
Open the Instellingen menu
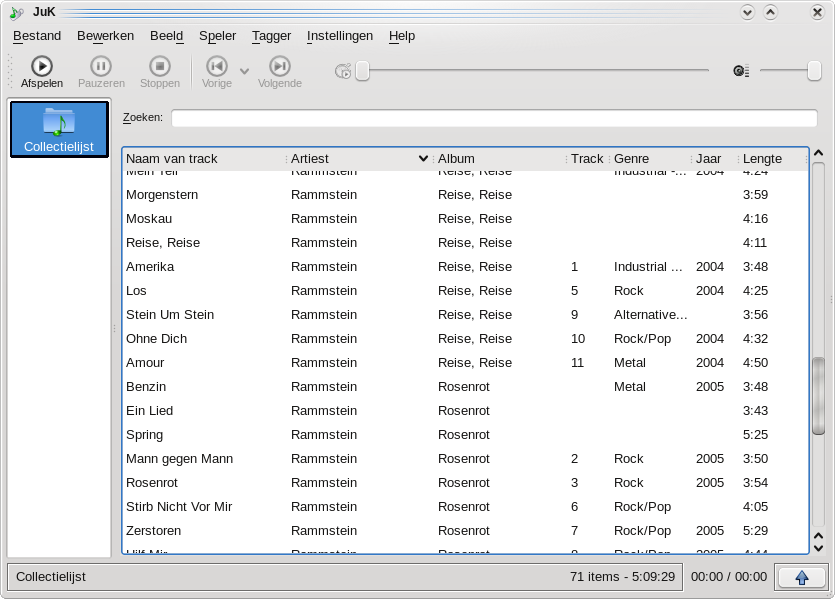(340, 36)
